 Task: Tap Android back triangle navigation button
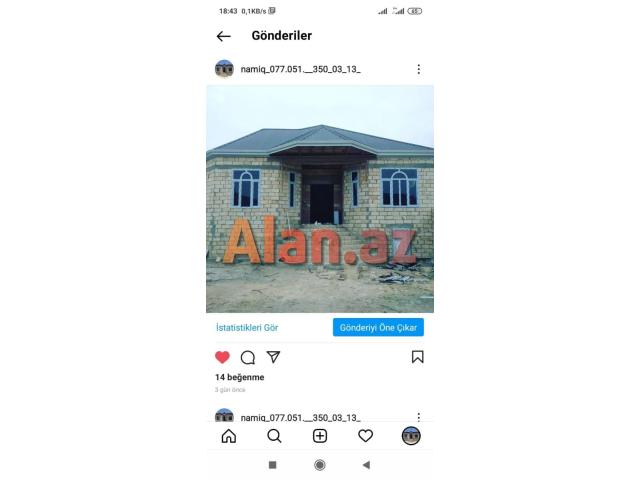point(366,464)
